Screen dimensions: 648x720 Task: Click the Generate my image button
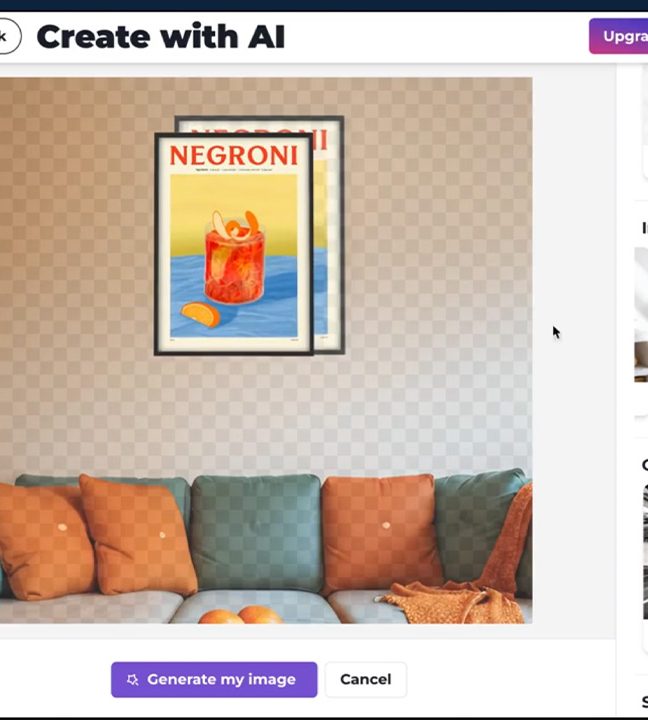pos(214,680)
